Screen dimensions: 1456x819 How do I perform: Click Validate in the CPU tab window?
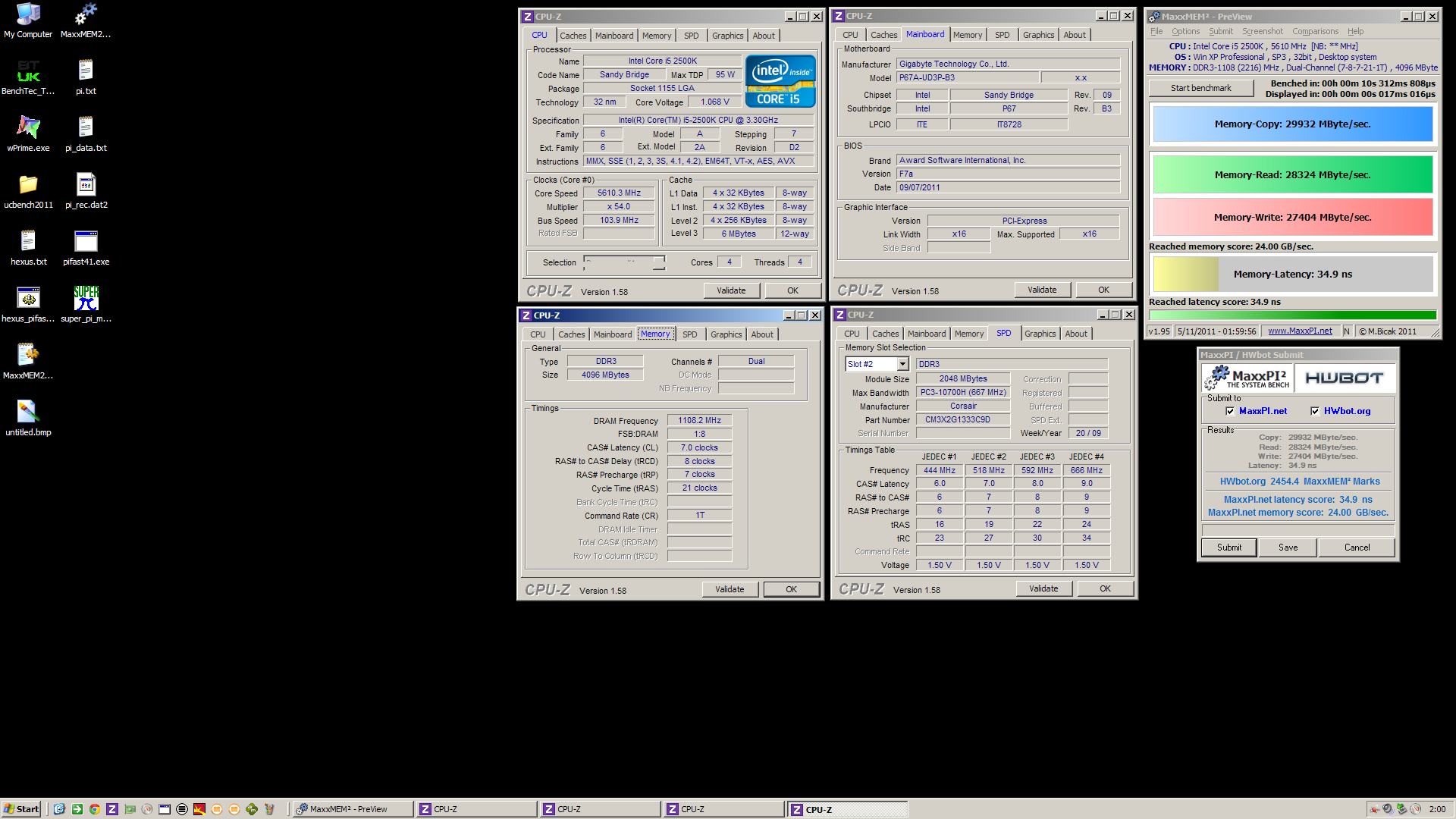(x=731, y=290)
